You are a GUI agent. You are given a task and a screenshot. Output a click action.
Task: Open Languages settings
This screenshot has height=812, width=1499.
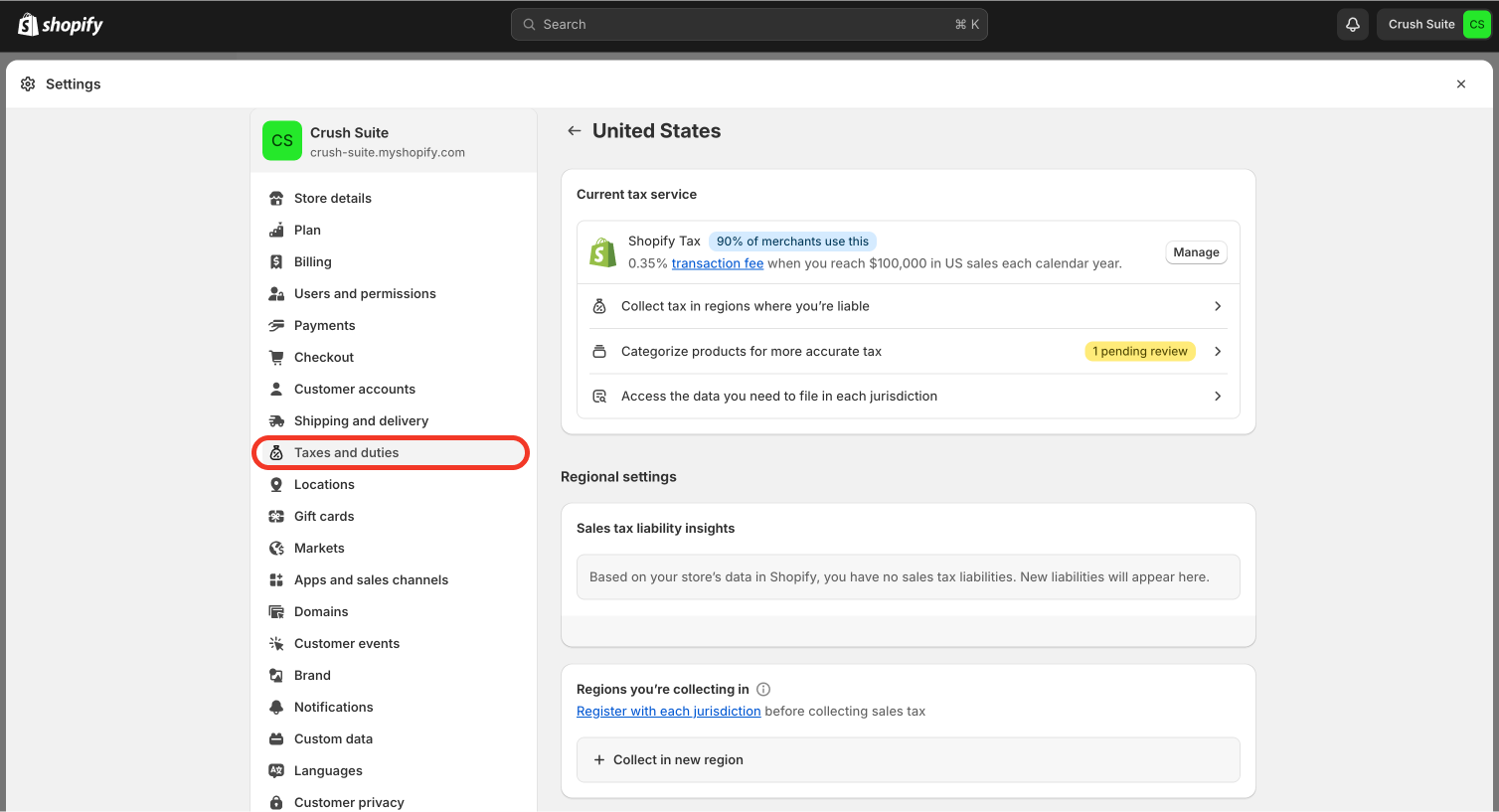[393, 771]
